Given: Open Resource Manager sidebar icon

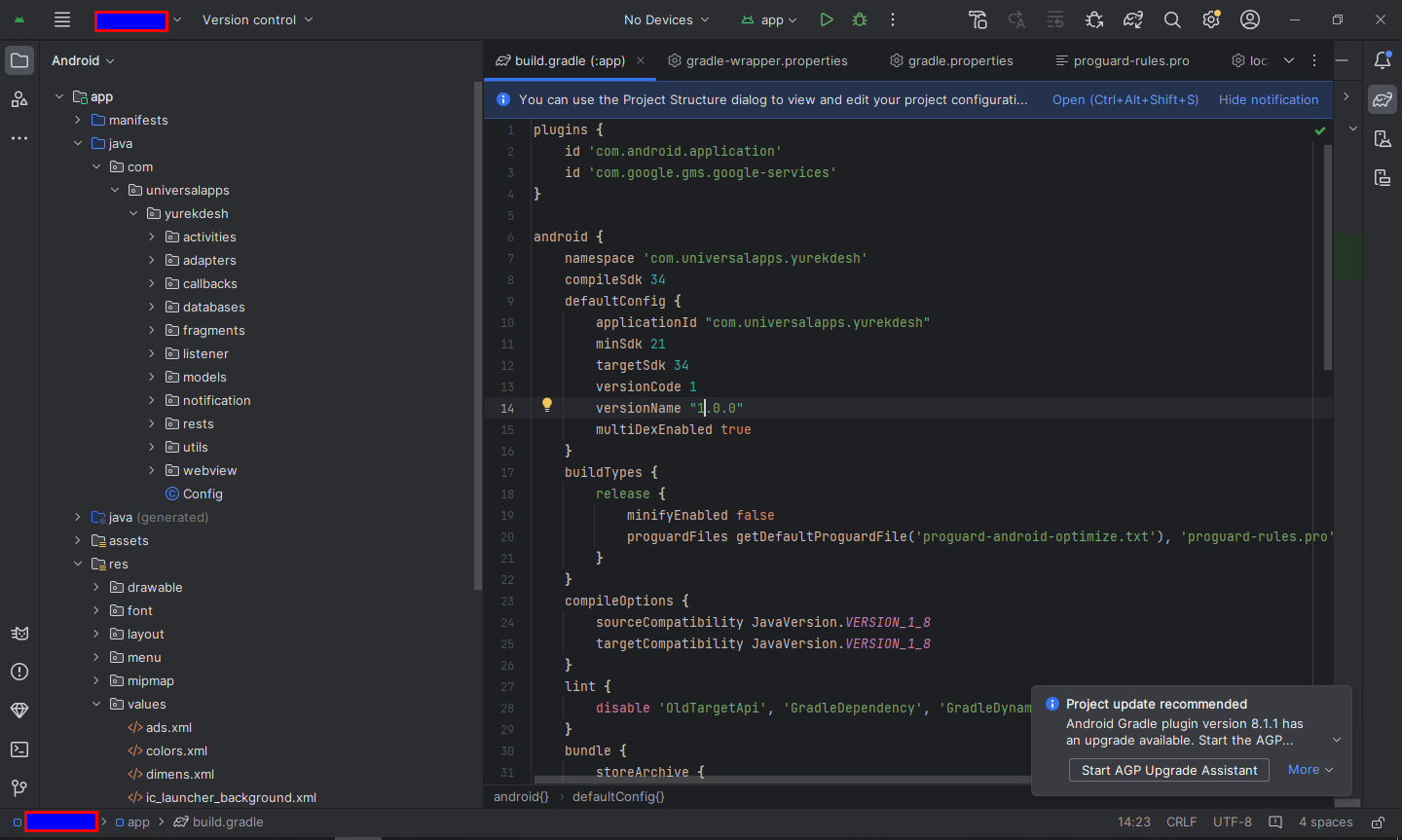Looking at the screenshot, I should tap(19, 99).
